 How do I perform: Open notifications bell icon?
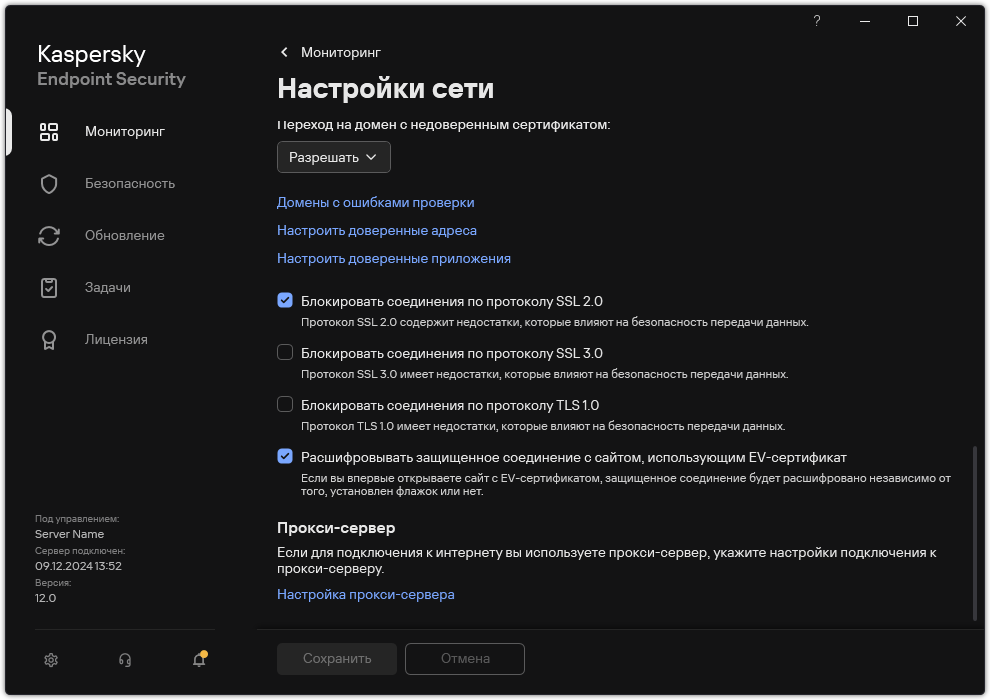point(199,659)
